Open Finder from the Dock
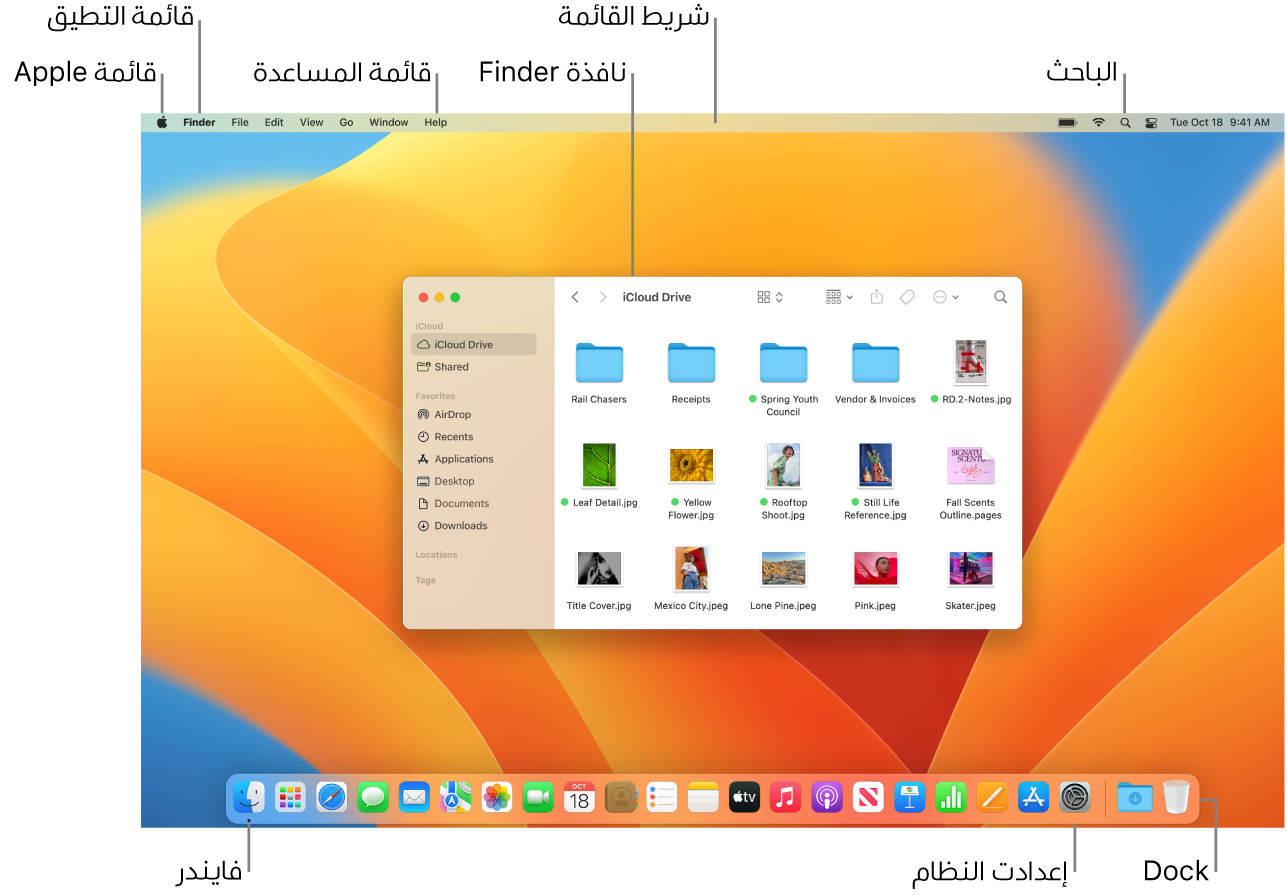 tap(249, 797)
